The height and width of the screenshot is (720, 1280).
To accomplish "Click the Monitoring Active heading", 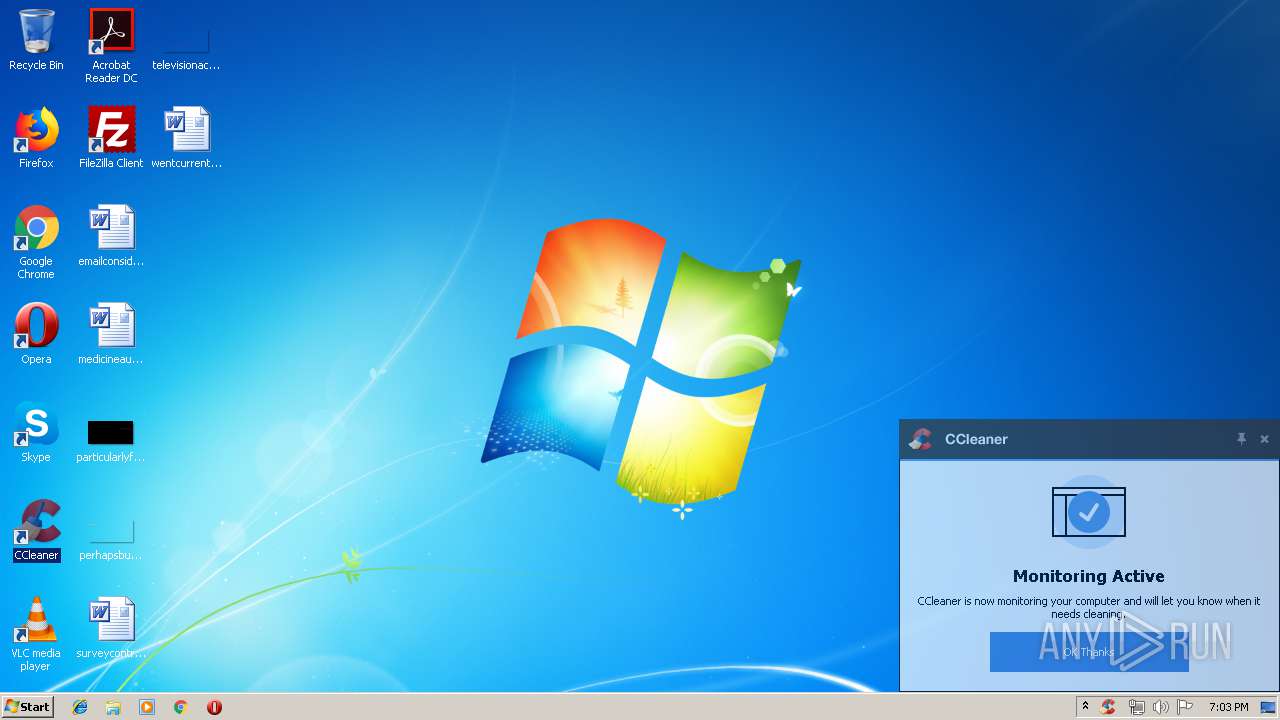I will tap(1088, 576).
